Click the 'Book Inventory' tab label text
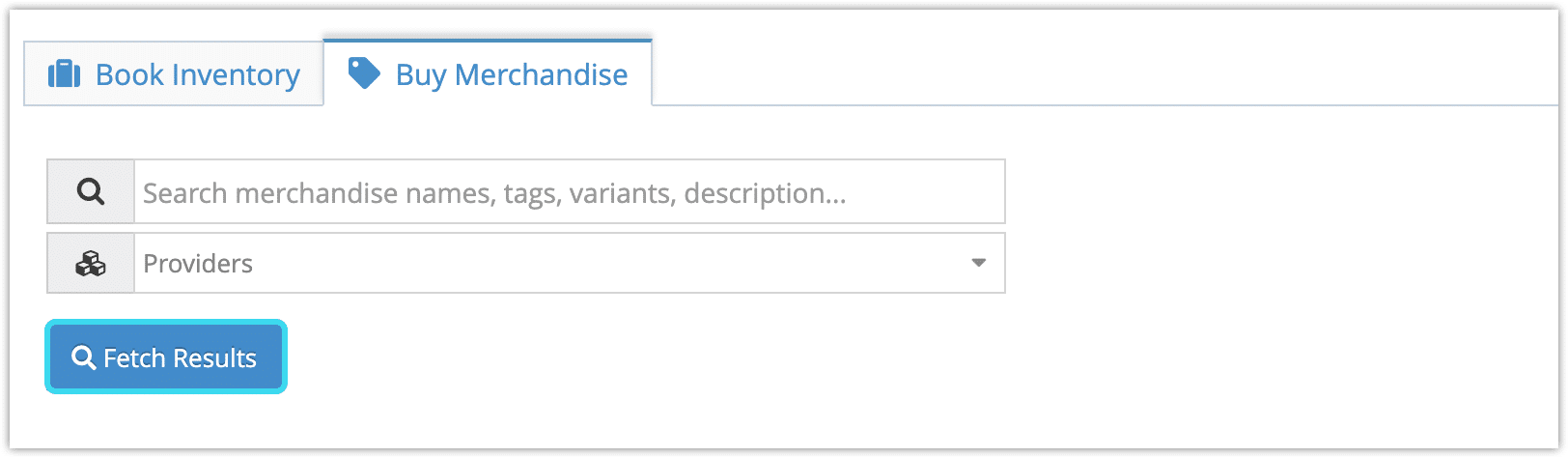Viewport: 1568px width, 458px height. coord(197,74)
